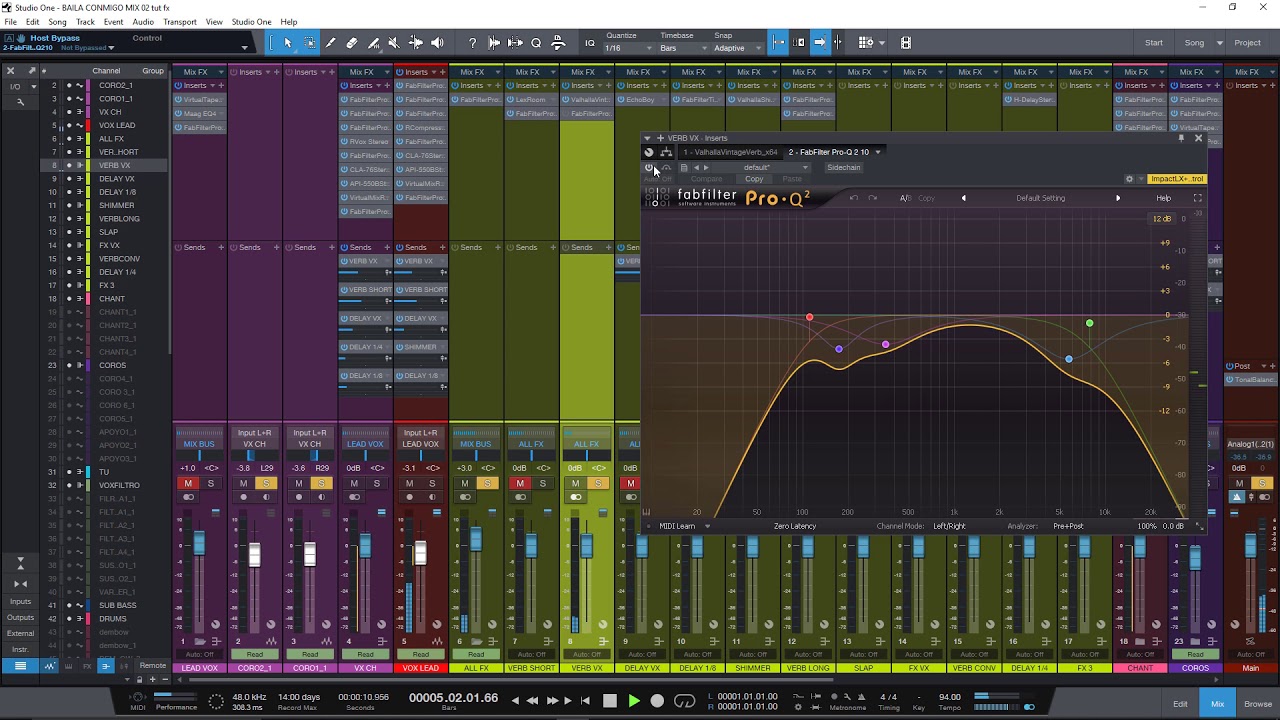1280x720 pixels.
Task: Toggle Pro-Q 2 full screen mode
Action: coord(1198,198)
